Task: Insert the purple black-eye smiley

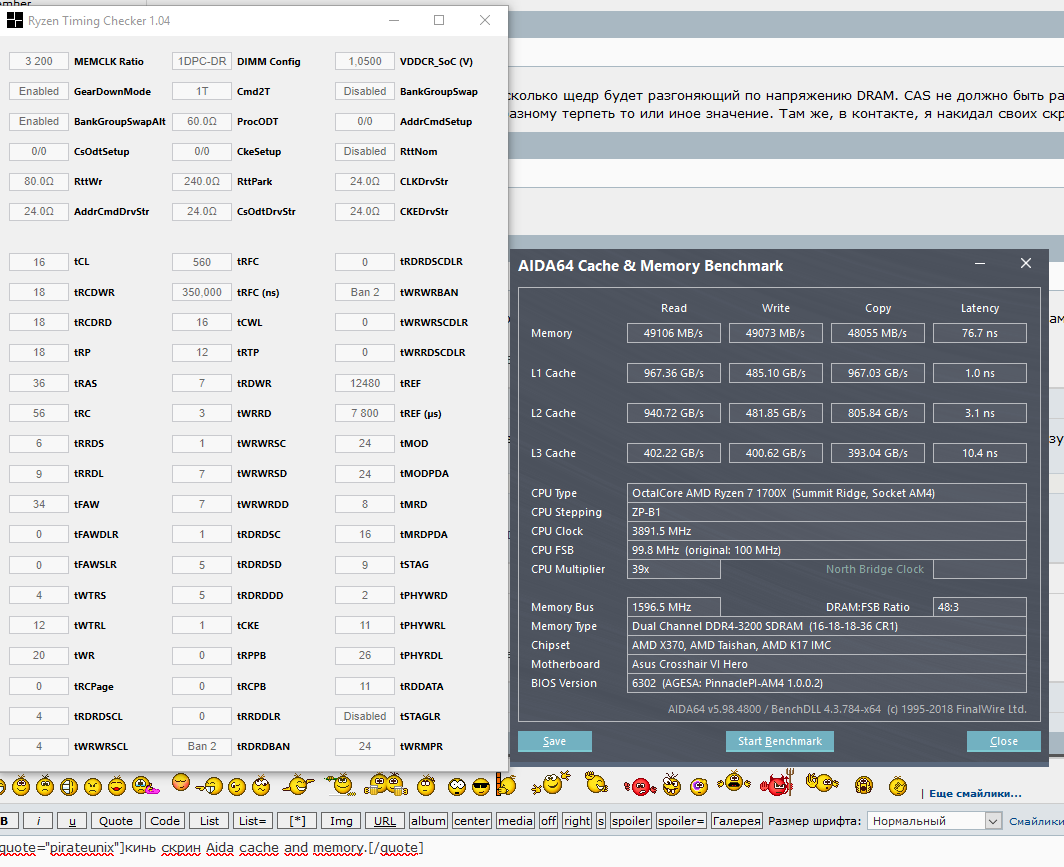Action: [x=698, y=787]
